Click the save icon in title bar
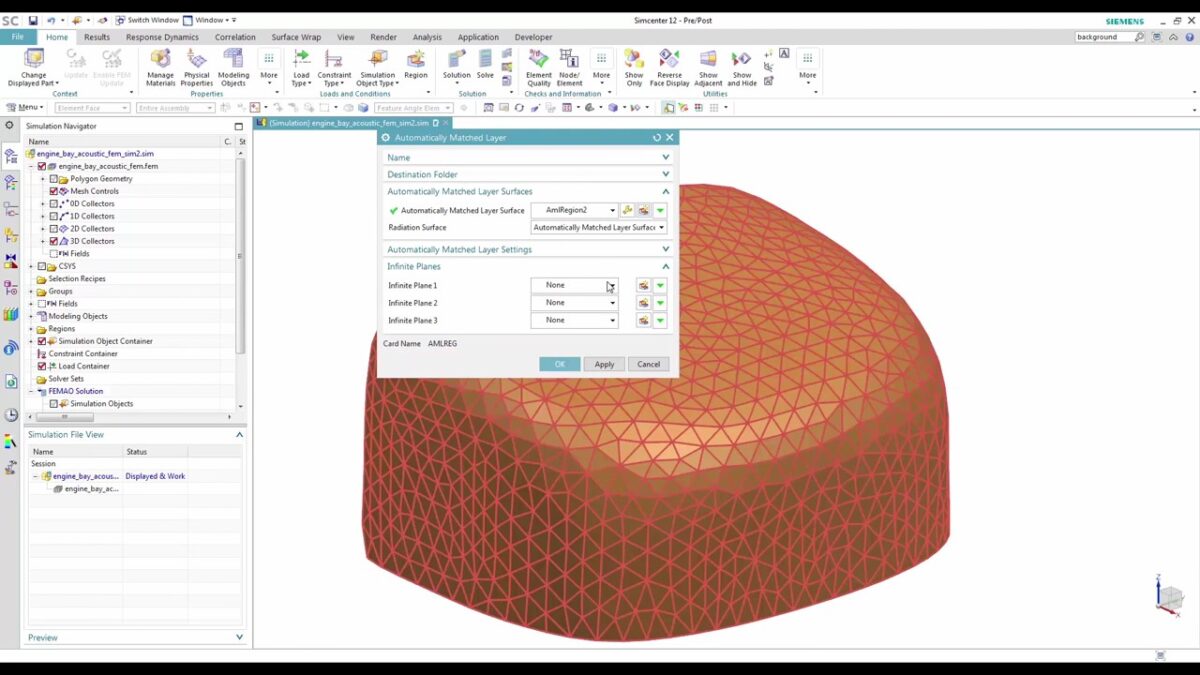 pyautogui.click(x=33, y=20)
